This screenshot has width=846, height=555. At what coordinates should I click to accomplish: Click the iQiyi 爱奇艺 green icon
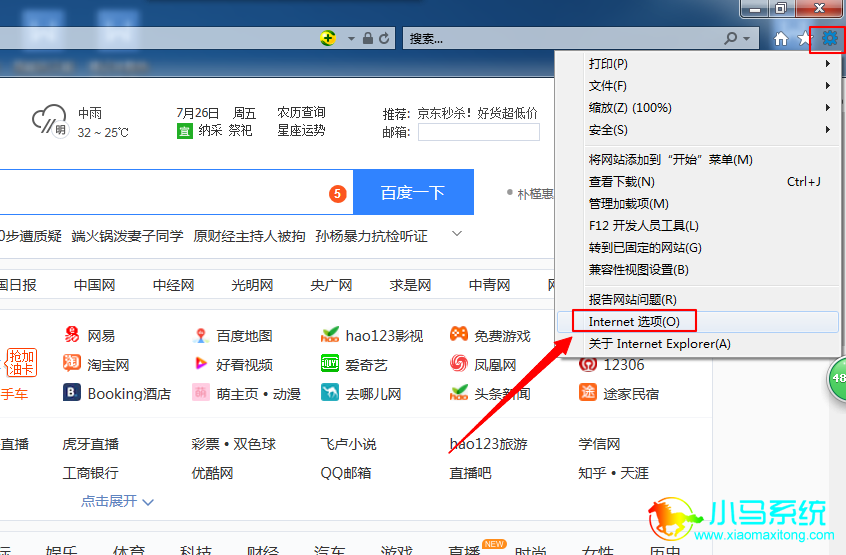[x=330, y=364]
